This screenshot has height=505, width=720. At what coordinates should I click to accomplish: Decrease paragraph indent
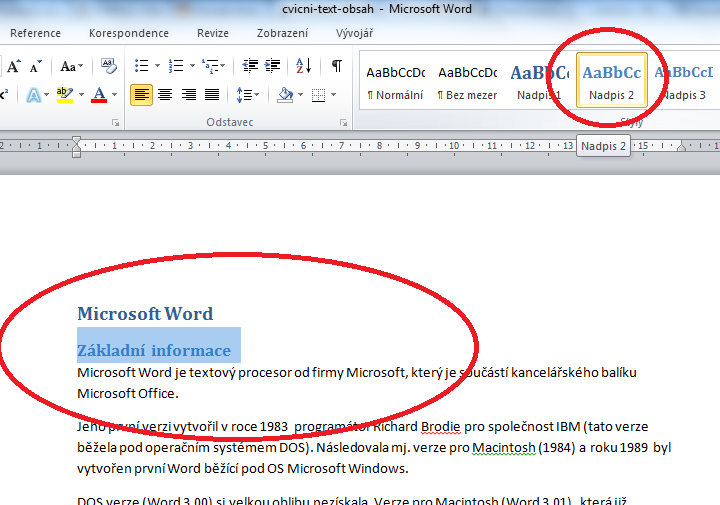[250, 66]
